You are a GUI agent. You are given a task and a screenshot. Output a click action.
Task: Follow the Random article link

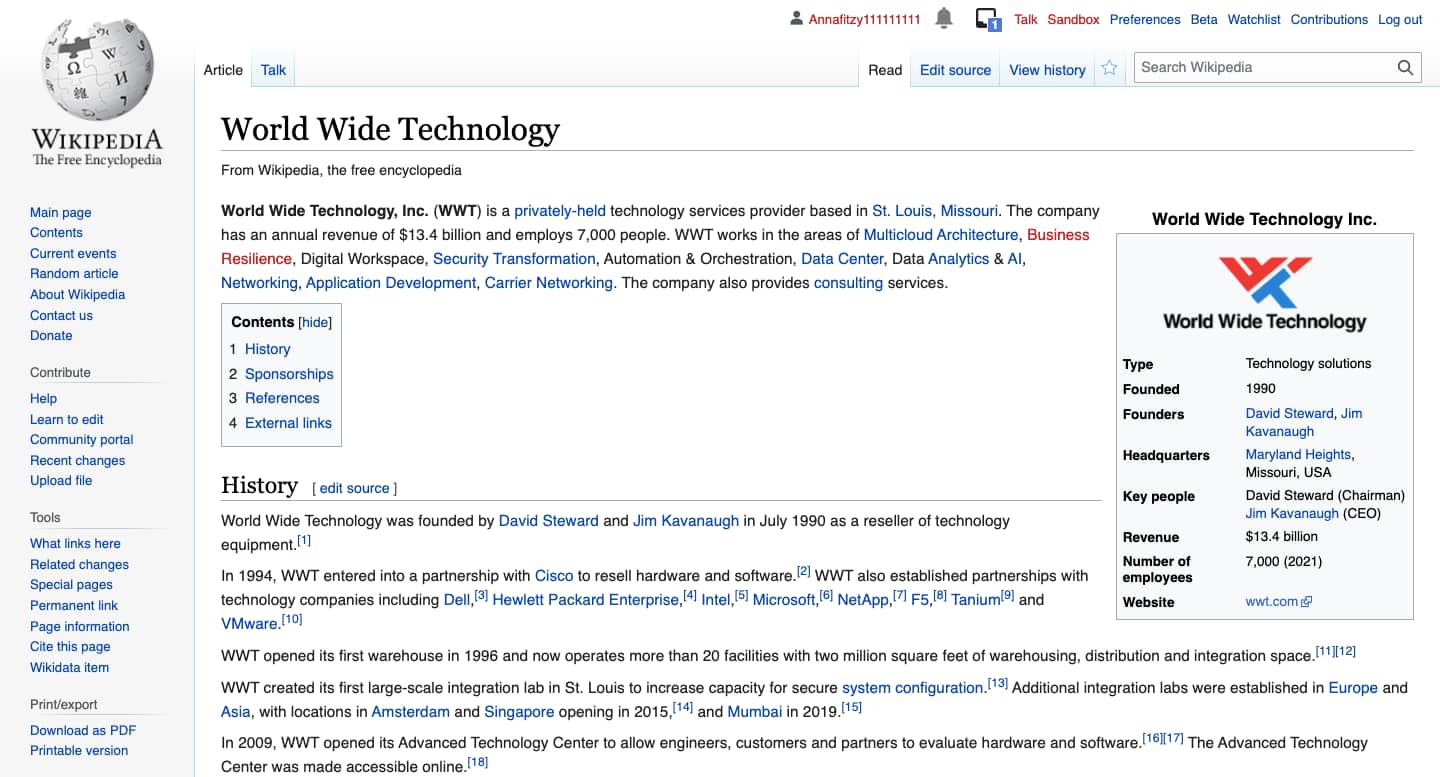74,274
